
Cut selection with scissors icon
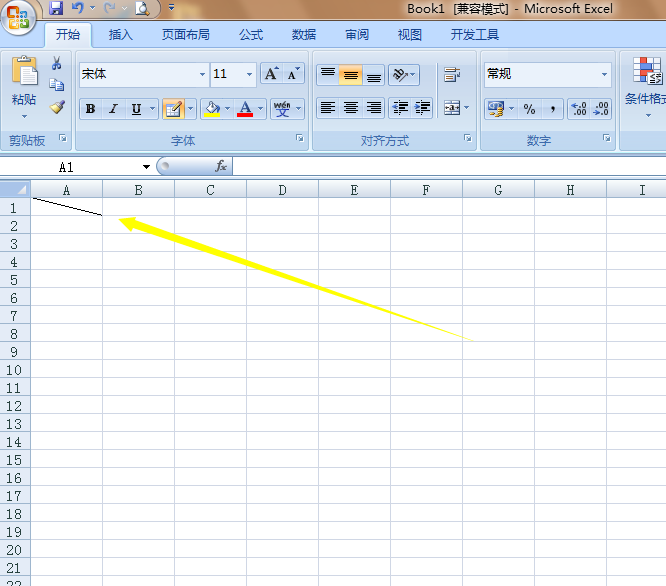(x=56, y=63)
